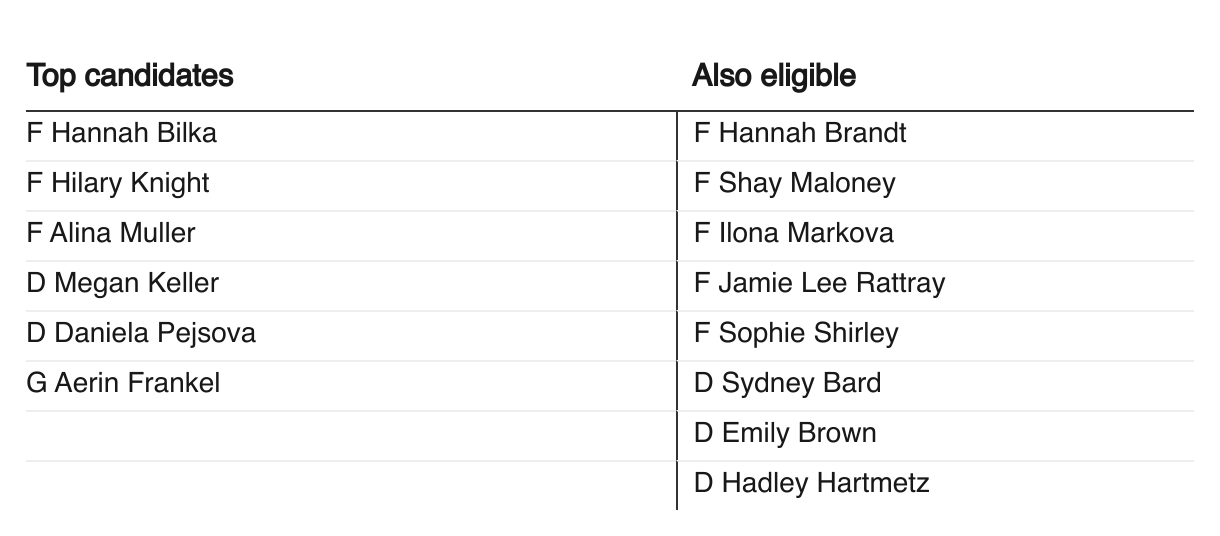
Task: Select F Hannah Brandt in Also eligible
Action: (800, 133)
